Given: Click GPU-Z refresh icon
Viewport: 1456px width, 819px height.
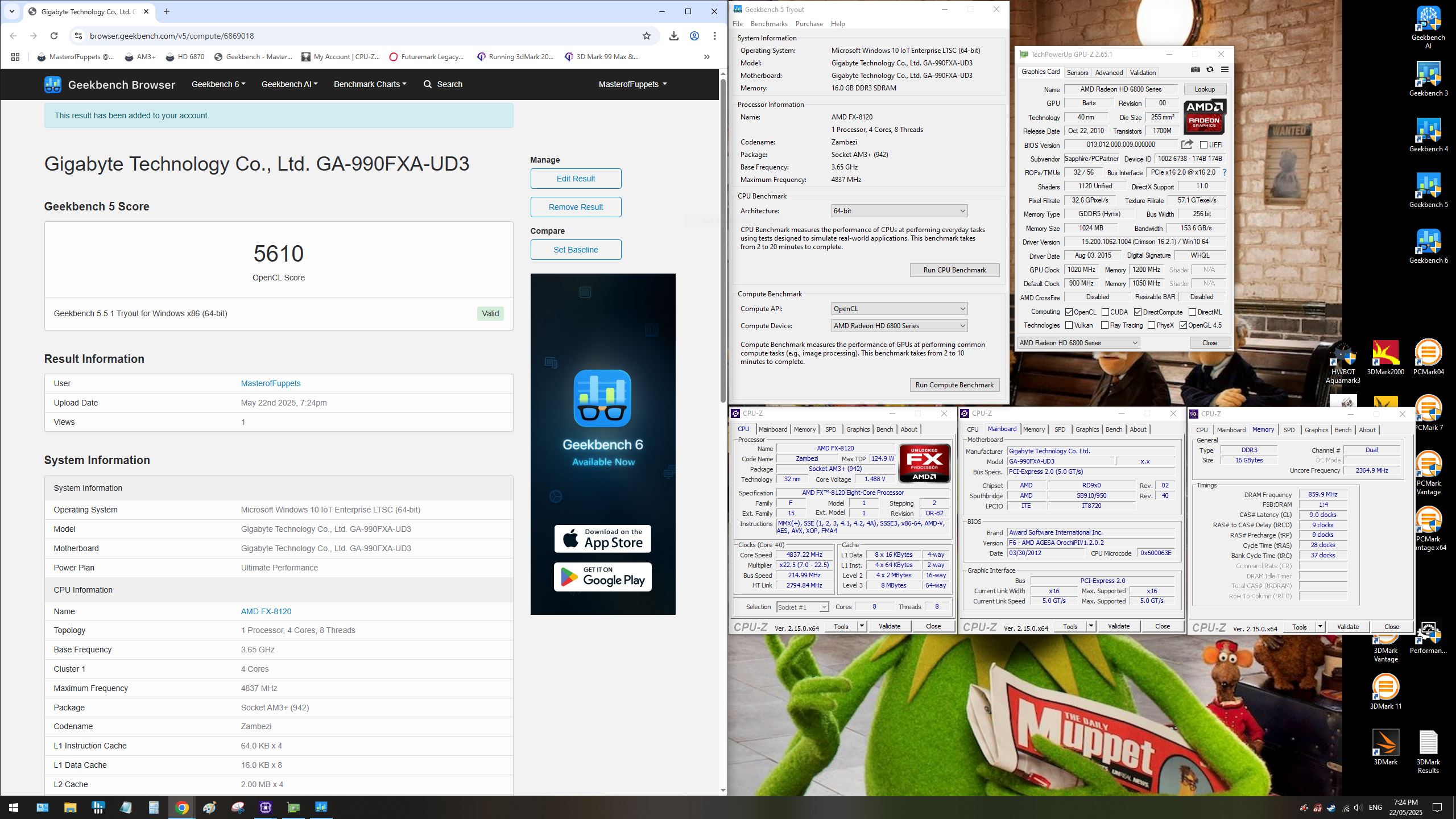Looking at the screenshot, I should tap(1210, 70).
